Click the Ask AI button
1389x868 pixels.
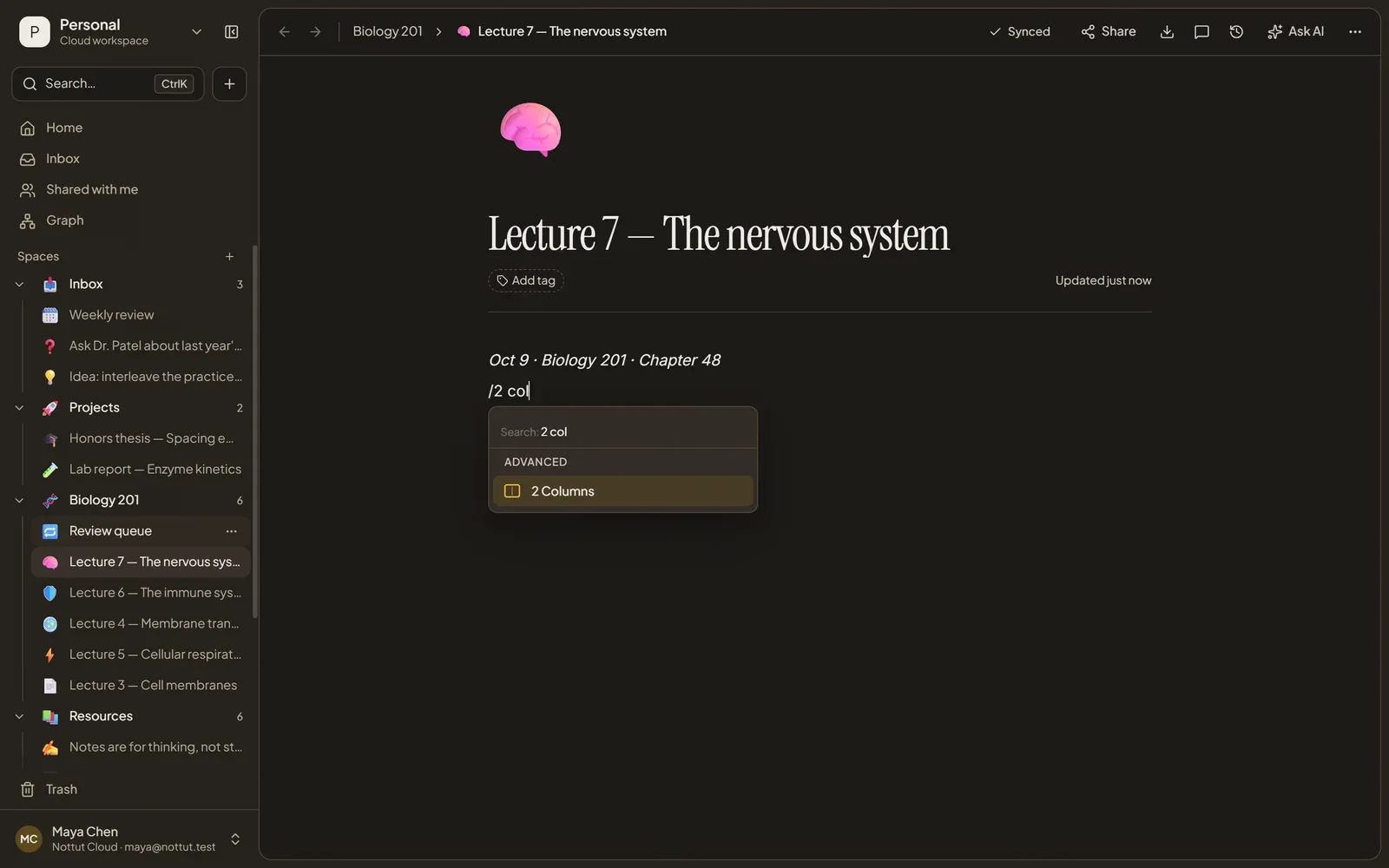[x=1295, y=32]
